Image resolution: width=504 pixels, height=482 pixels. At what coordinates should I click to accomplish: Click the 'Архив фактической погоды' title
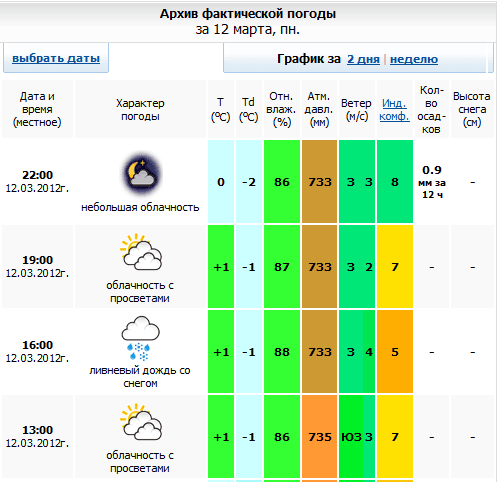(x=248, y=14)
